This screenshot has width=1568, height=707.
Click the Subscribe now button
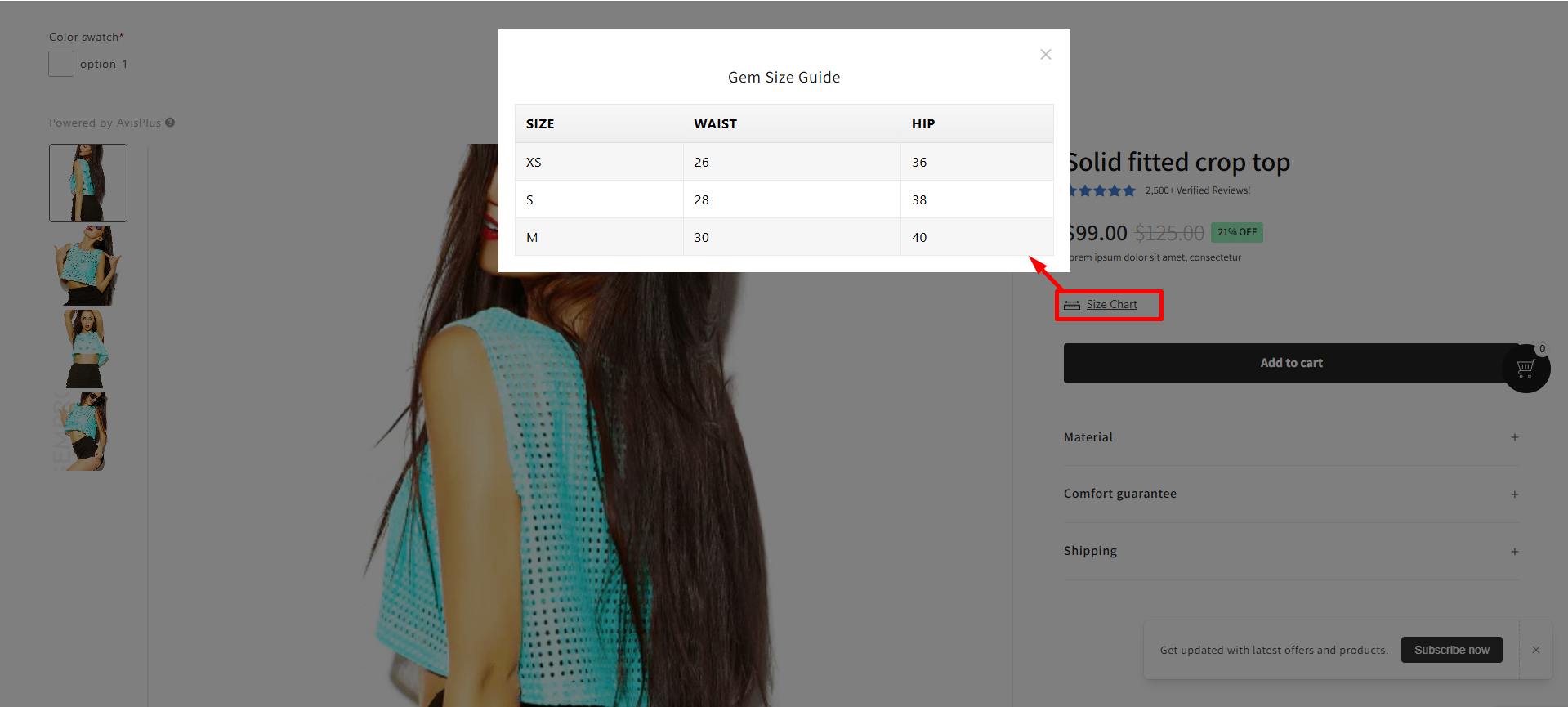point(1451,650)
